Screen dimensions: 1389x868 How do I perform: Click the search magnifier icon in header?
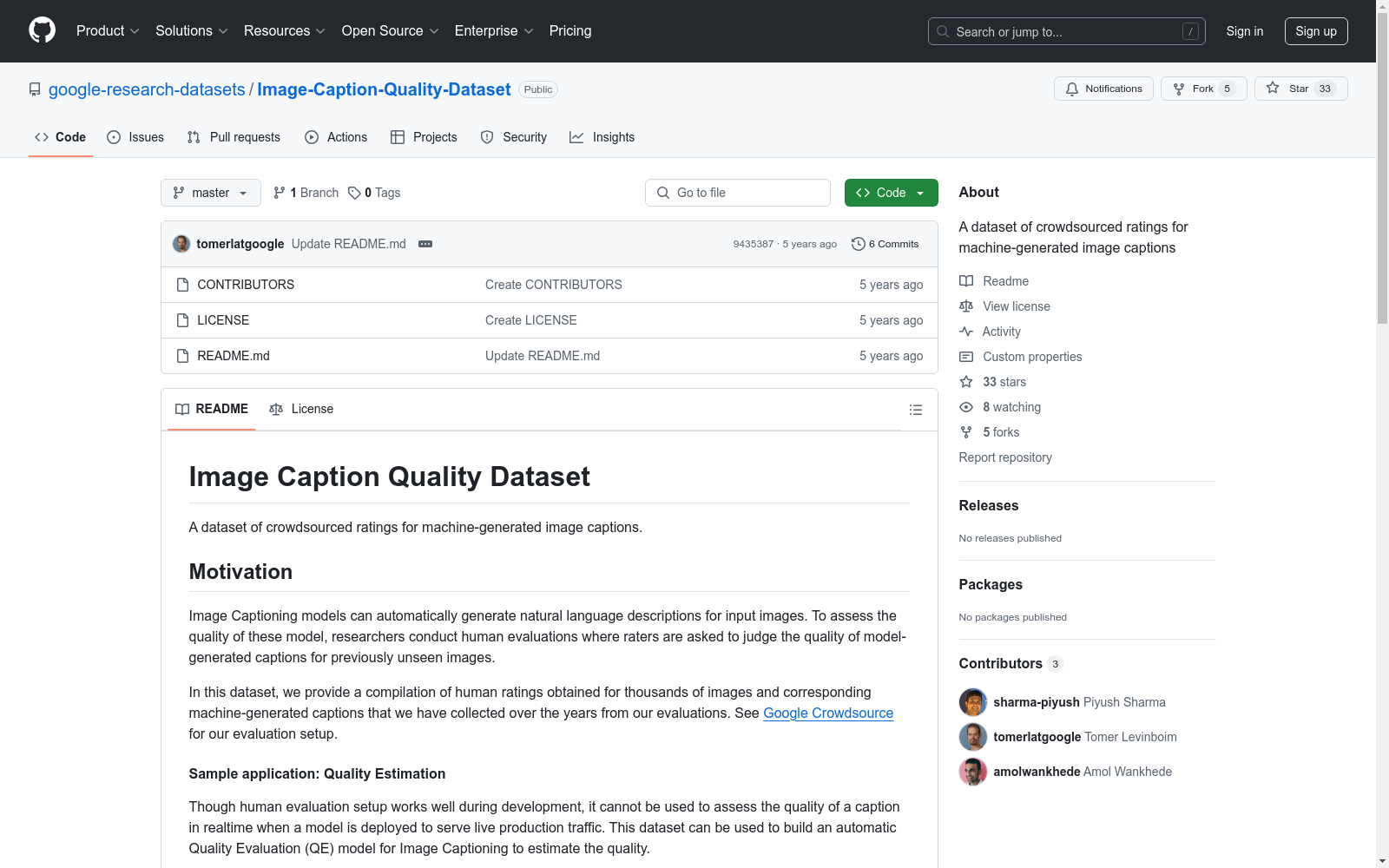[943, 31]
